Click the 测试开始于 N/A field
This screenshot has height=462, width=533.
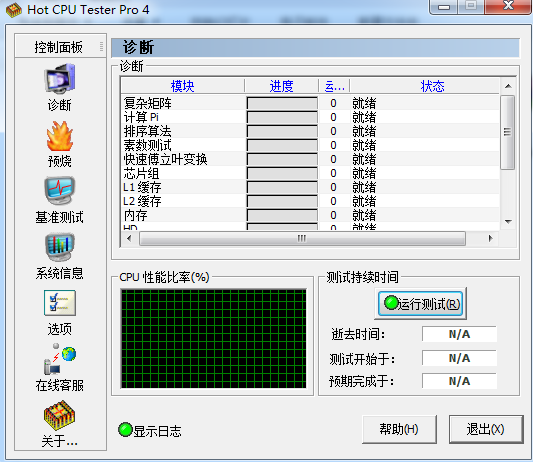click(x=459, y=358)
